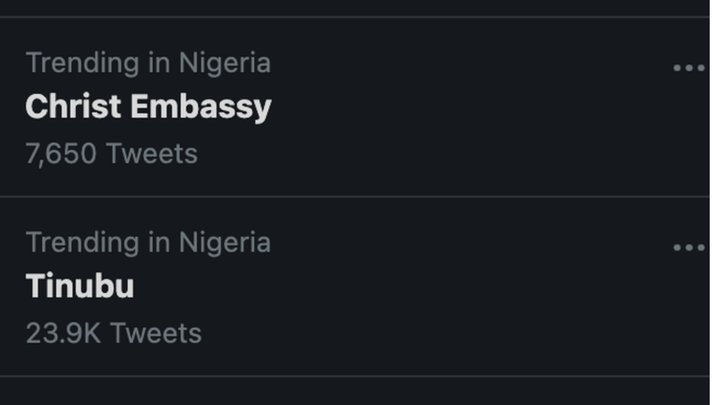The height and width of the screenshot is (405, 720).
Task: Show tweet volume for Christ Embassy trend
Action: click(111, 154)
